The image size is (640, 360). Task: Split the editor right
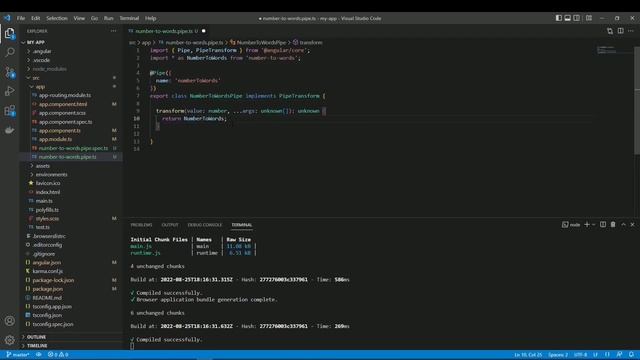(620, 31)
